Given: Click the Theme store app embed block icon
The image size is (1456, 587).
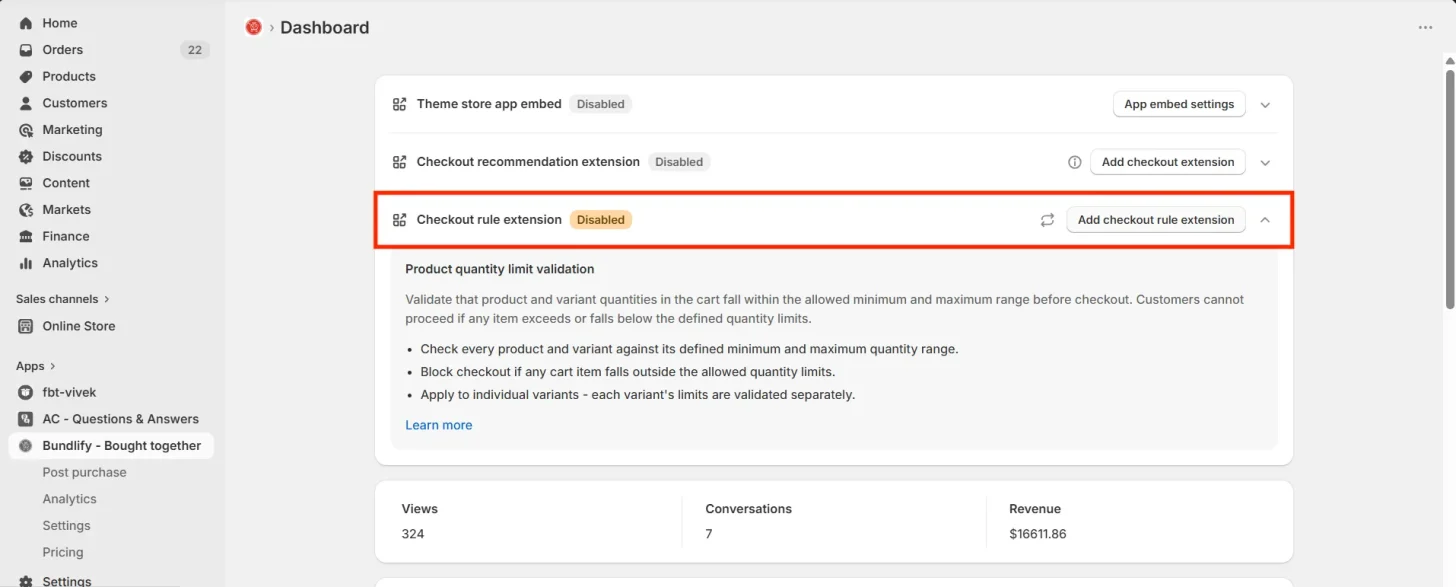Looking at the screenshot, I should tap(400, 104).
